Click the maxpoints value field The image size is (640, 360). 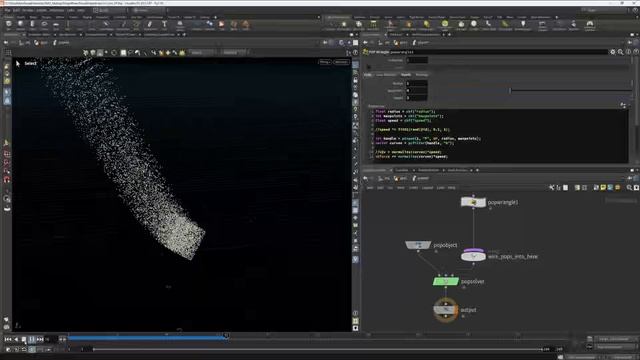click(417, 91)
